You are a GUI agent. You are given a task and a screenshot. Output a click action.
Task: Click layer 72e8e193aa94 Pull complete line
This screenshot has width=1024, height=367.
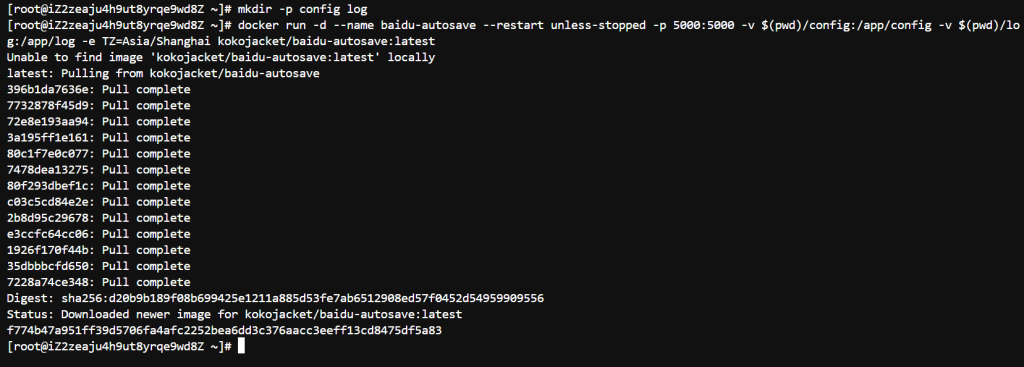99,121
